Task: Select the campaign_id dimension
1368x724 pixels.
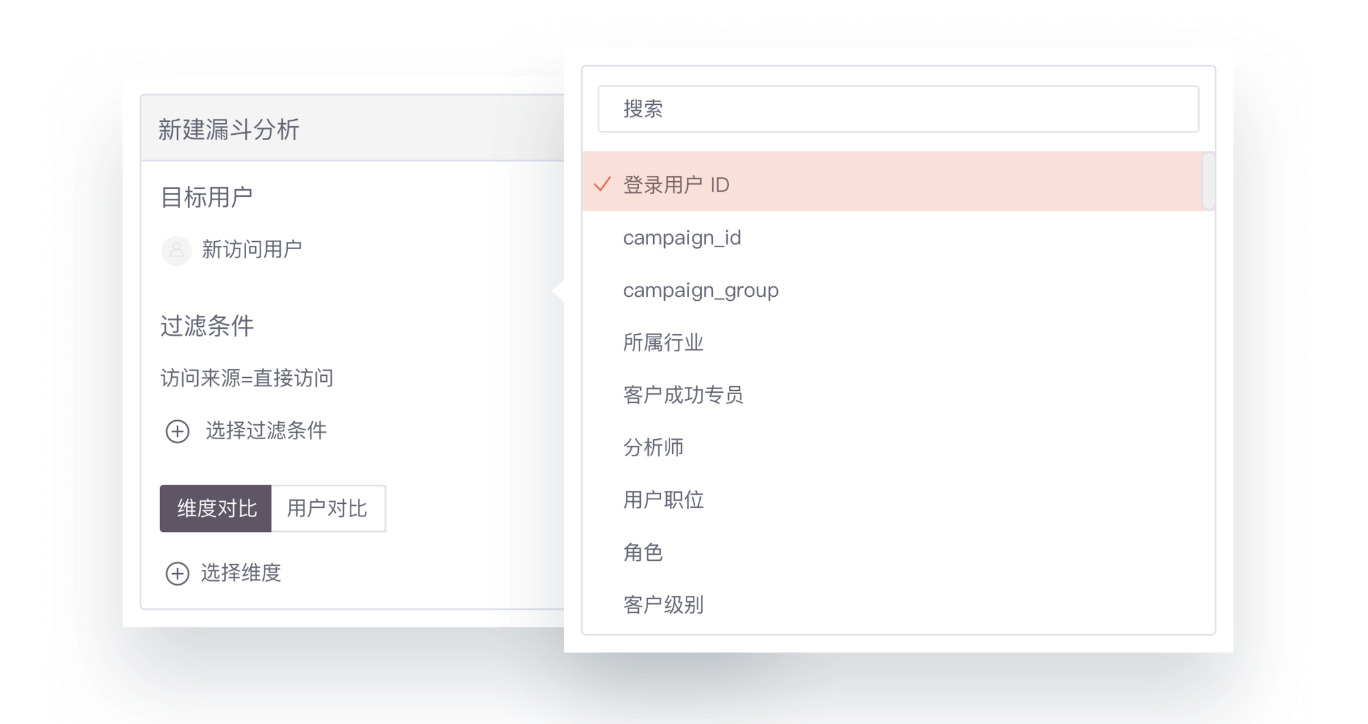Action: point(683,237)
